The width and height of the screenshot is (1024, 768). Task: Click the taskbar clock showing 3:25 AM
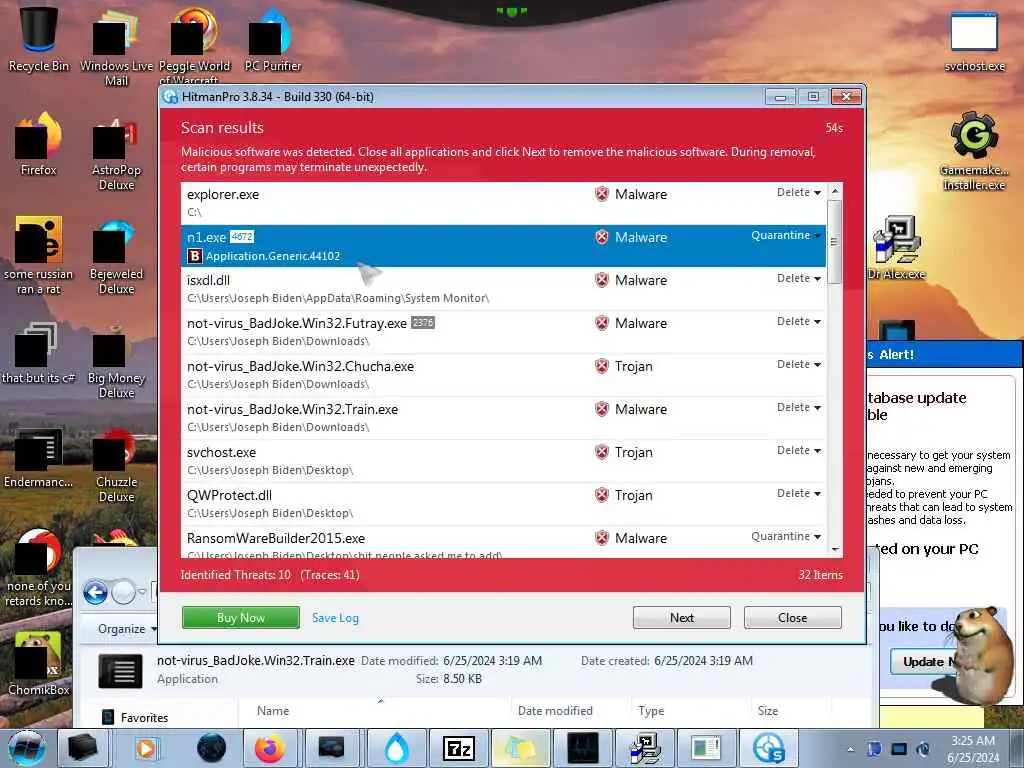[x=973, y=749]
